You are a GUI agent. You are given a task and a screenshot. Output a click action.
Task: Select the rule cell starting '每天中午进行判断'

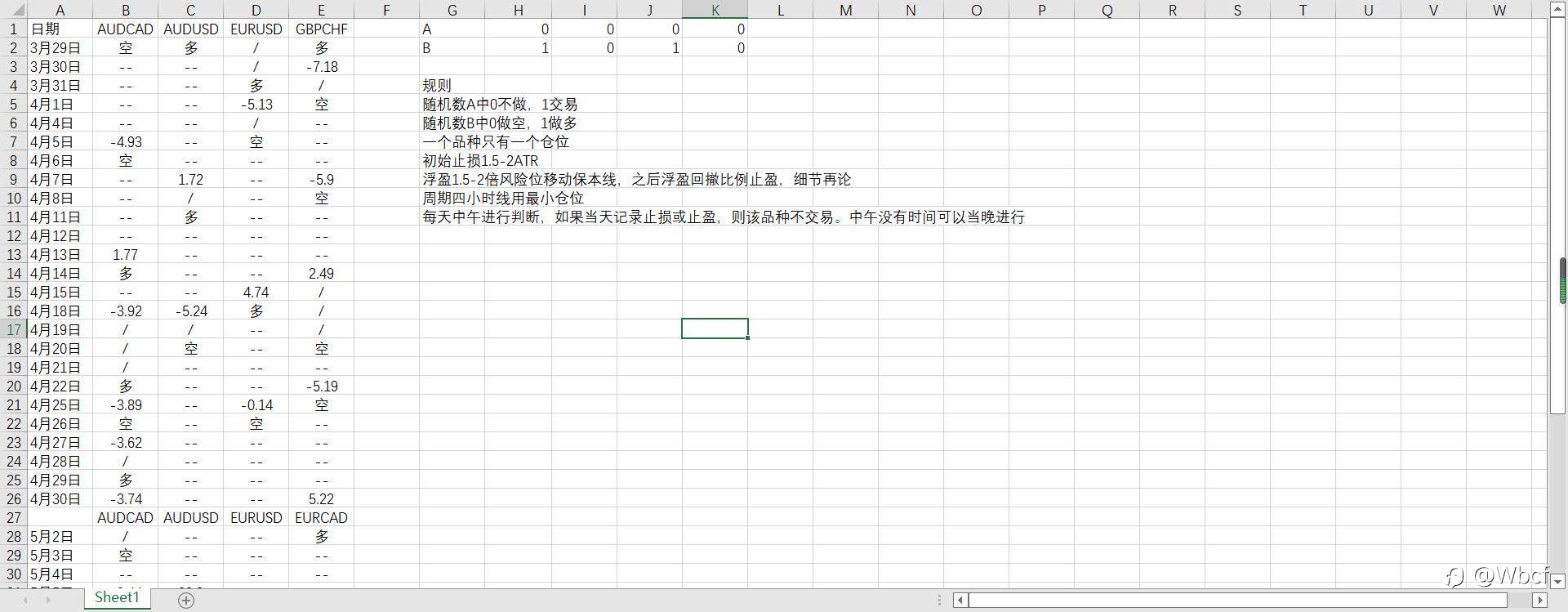[724, 217]
